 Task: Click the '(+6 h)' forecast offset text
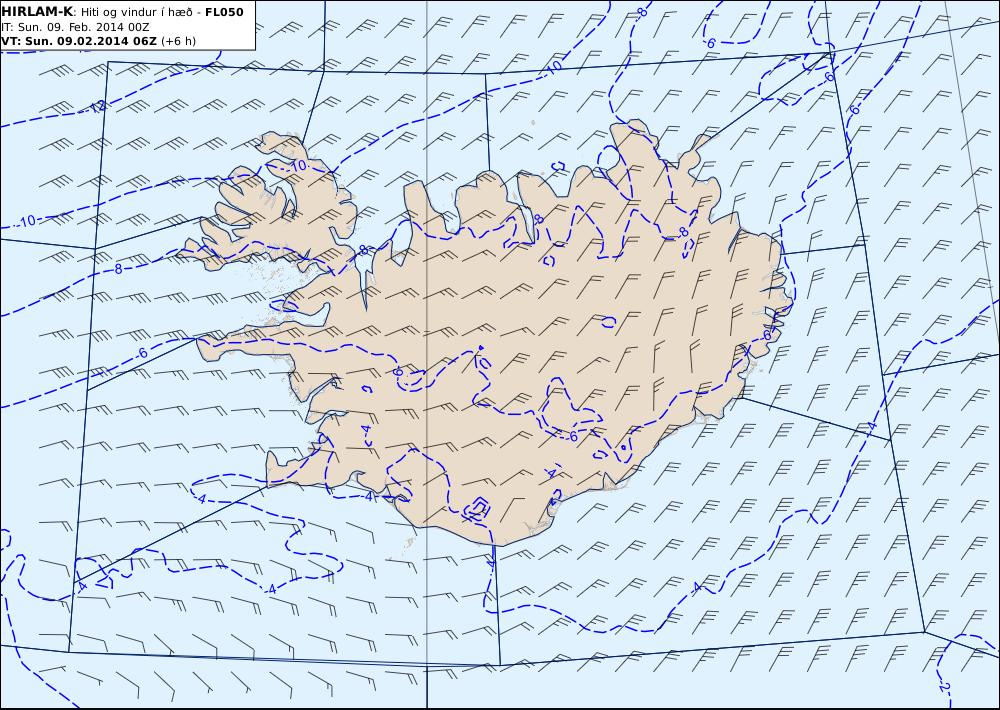click(179, 41)
